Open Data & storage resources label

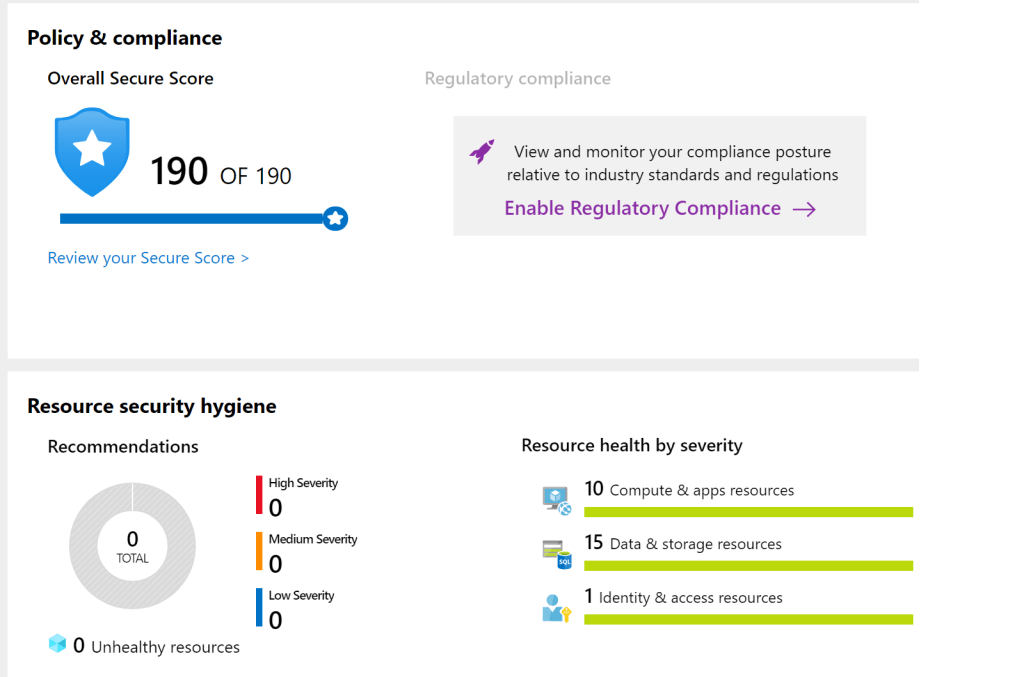click(695, 544)
